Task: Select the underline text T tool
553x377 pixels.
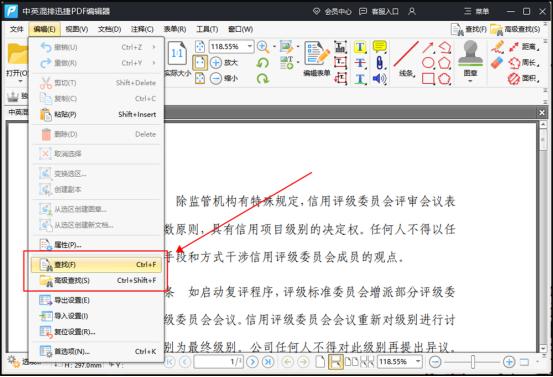Action: pos(360,78)
